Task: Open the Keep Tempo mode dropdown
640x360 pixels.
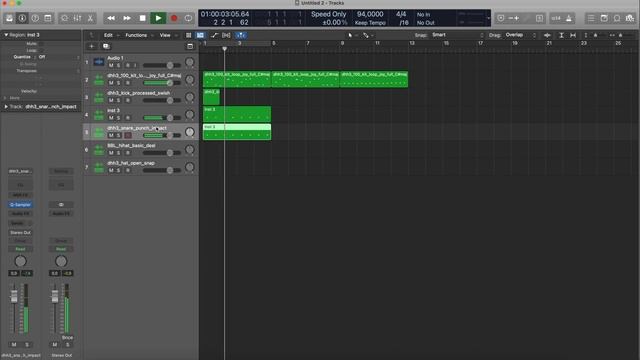Action: pyautogui.click(x=370, y=23)
